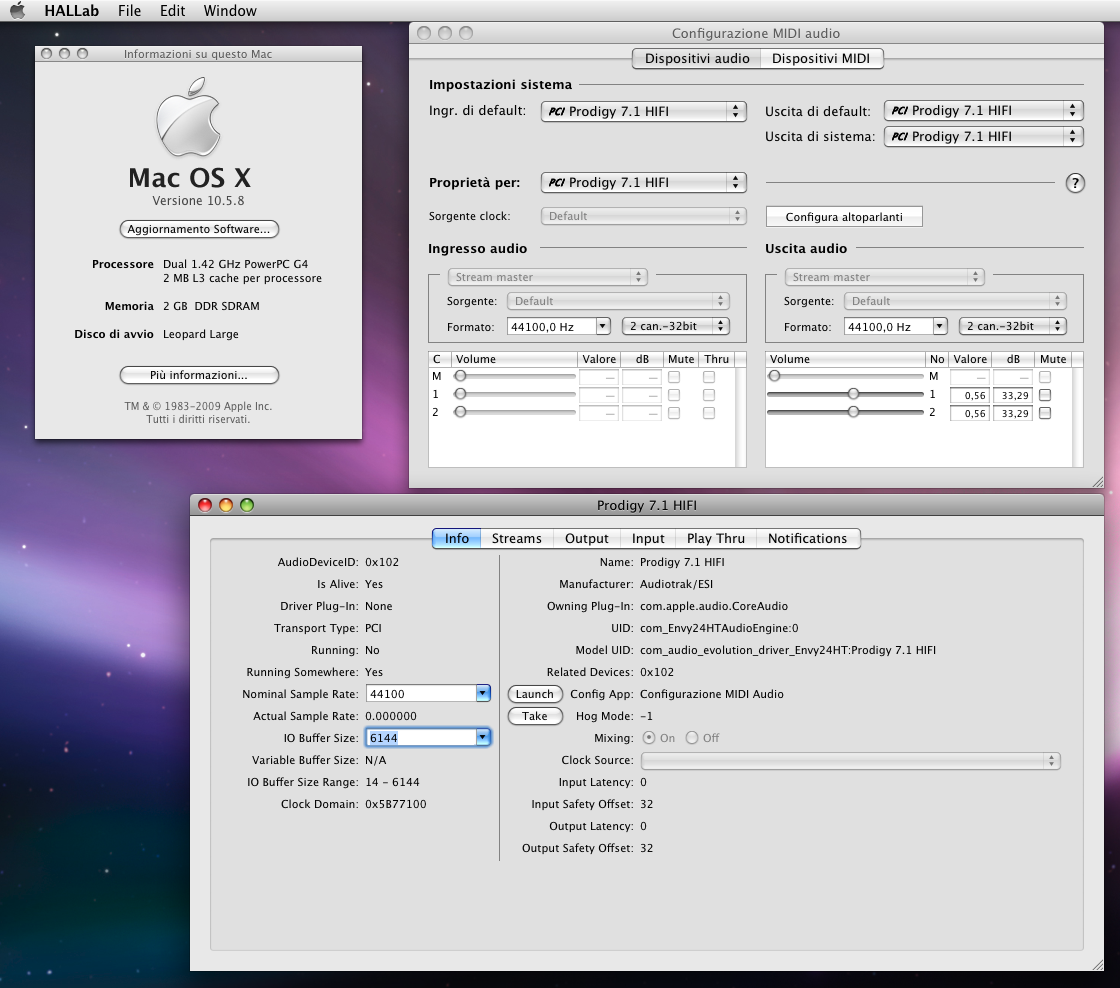Viewport: 1120px width, 988px height.
Task: Click the Clock Domain value "0x5B77100"
Action: point(396,804)
